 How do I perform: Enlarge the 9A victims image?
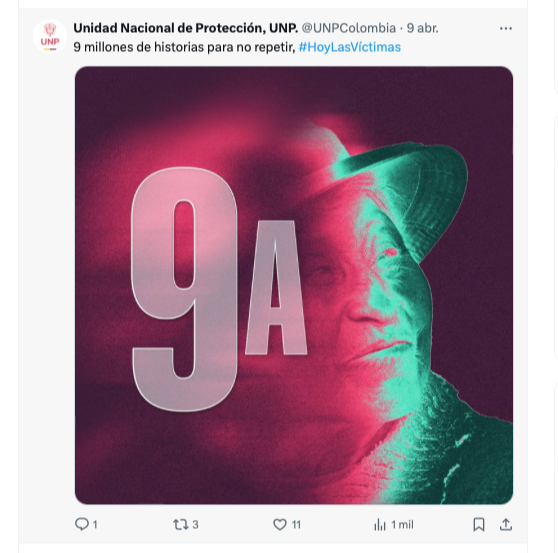pyautogui.click(x=294, y=285)
